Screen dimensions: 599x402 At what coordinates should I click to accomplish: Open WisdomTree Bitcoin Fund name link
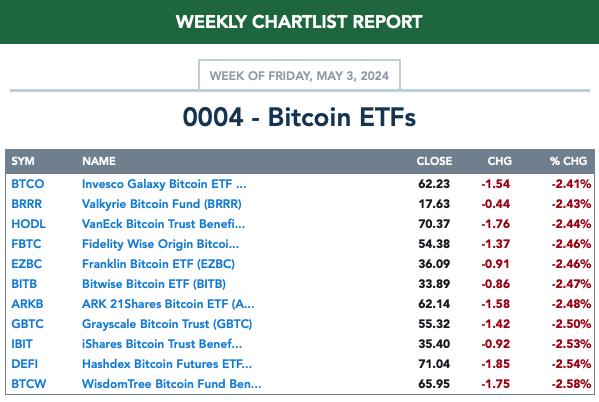point(172,384)
